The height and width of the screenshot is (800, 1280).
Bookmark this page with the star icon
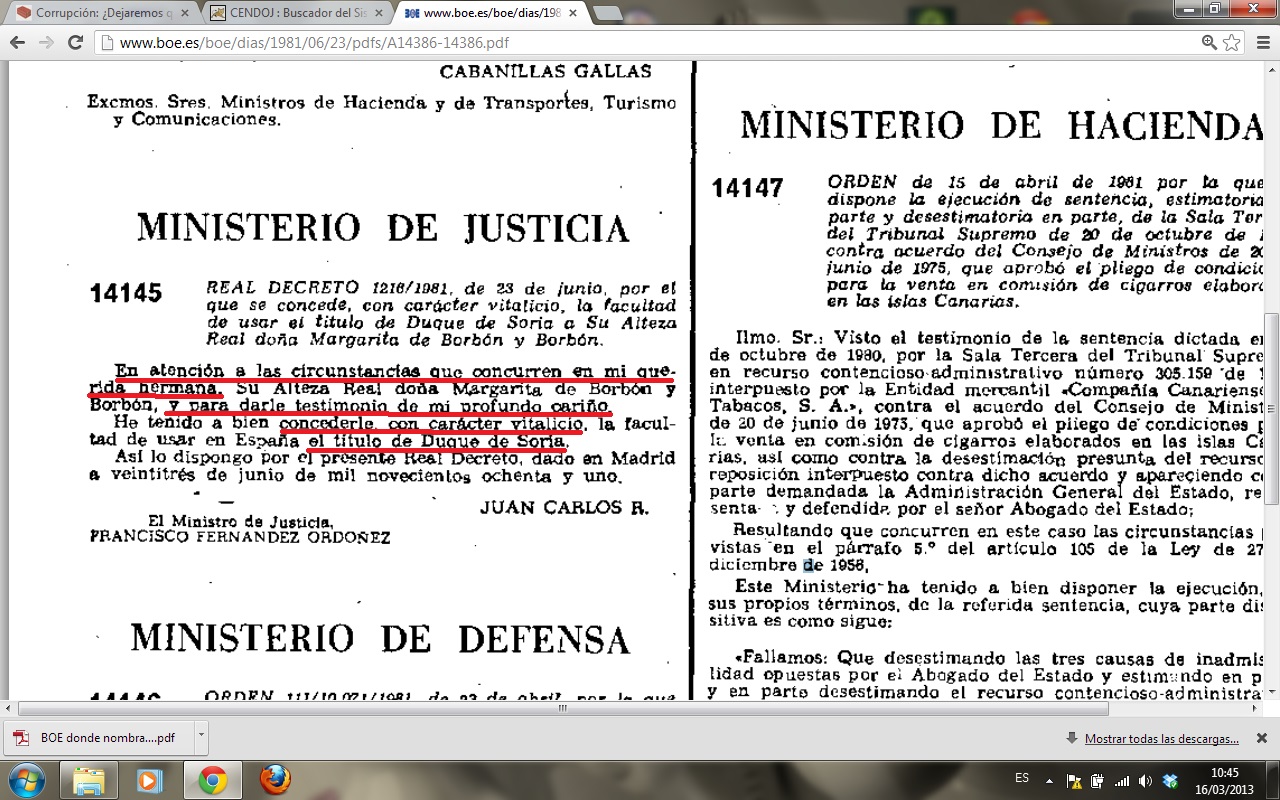coord(1232,43)
